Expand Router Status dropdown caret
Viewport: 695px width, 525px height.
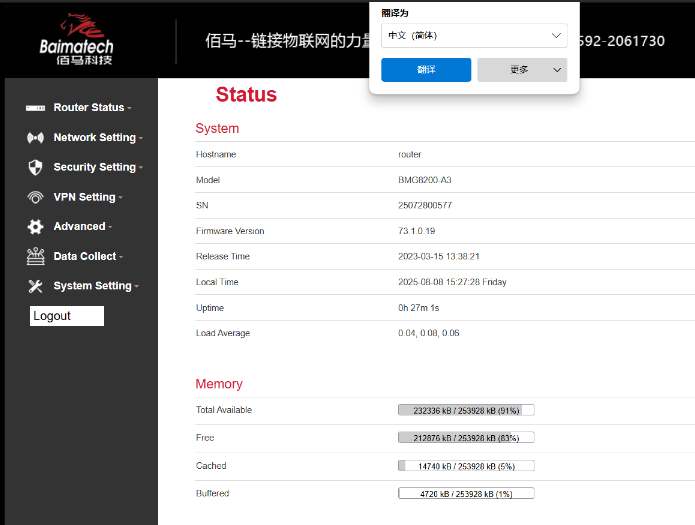tap(129, 108)
